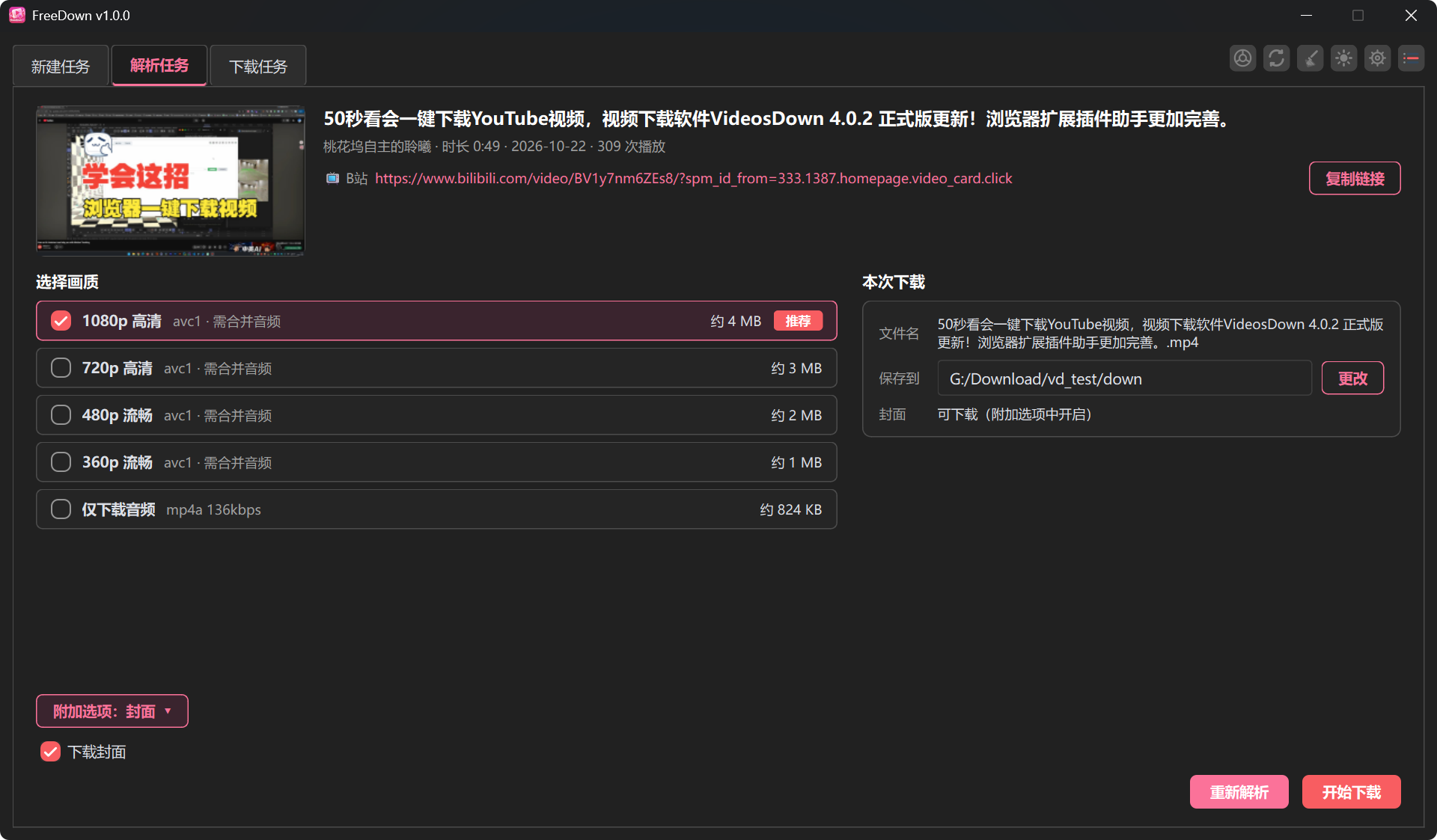Click the 复制链接 button

[x=1355, y=179]
